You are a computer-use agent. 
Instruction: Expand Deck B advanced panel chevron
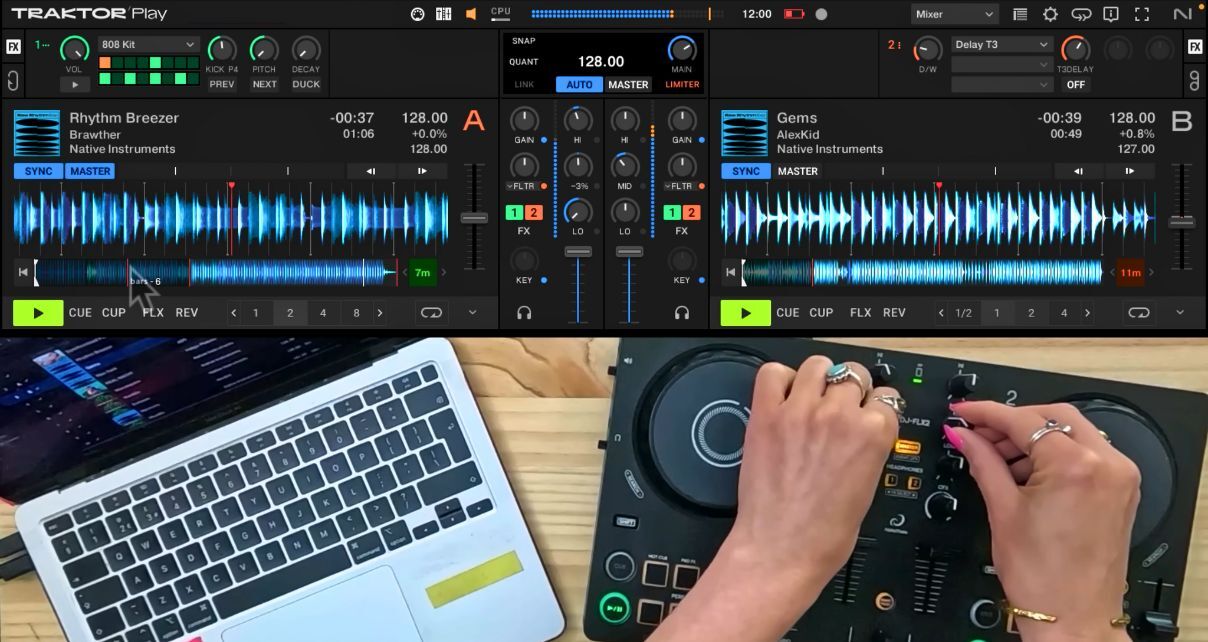coord(1180,313)
